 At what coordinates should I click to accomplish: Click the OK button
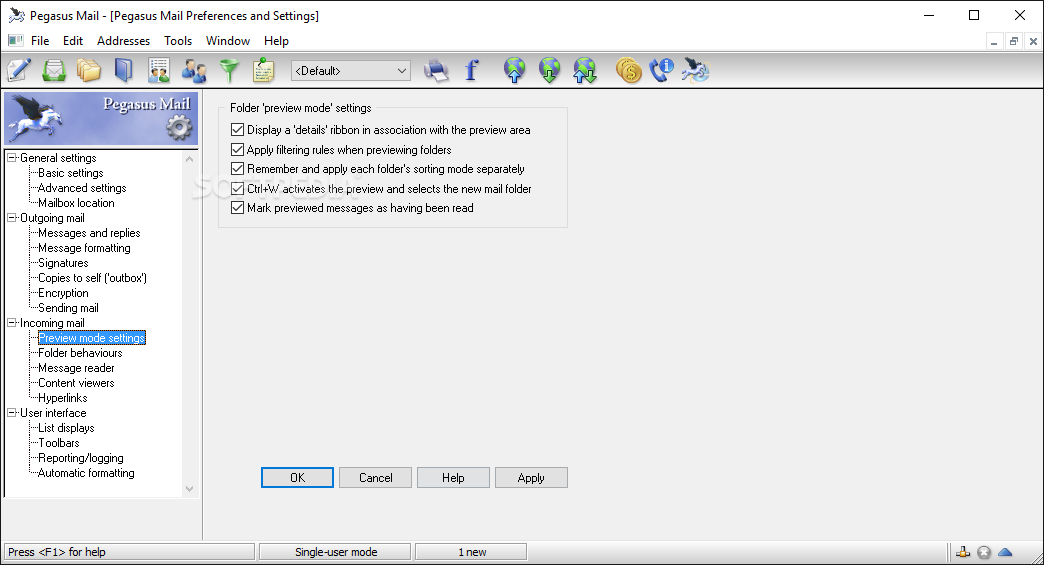pos(297,477)
